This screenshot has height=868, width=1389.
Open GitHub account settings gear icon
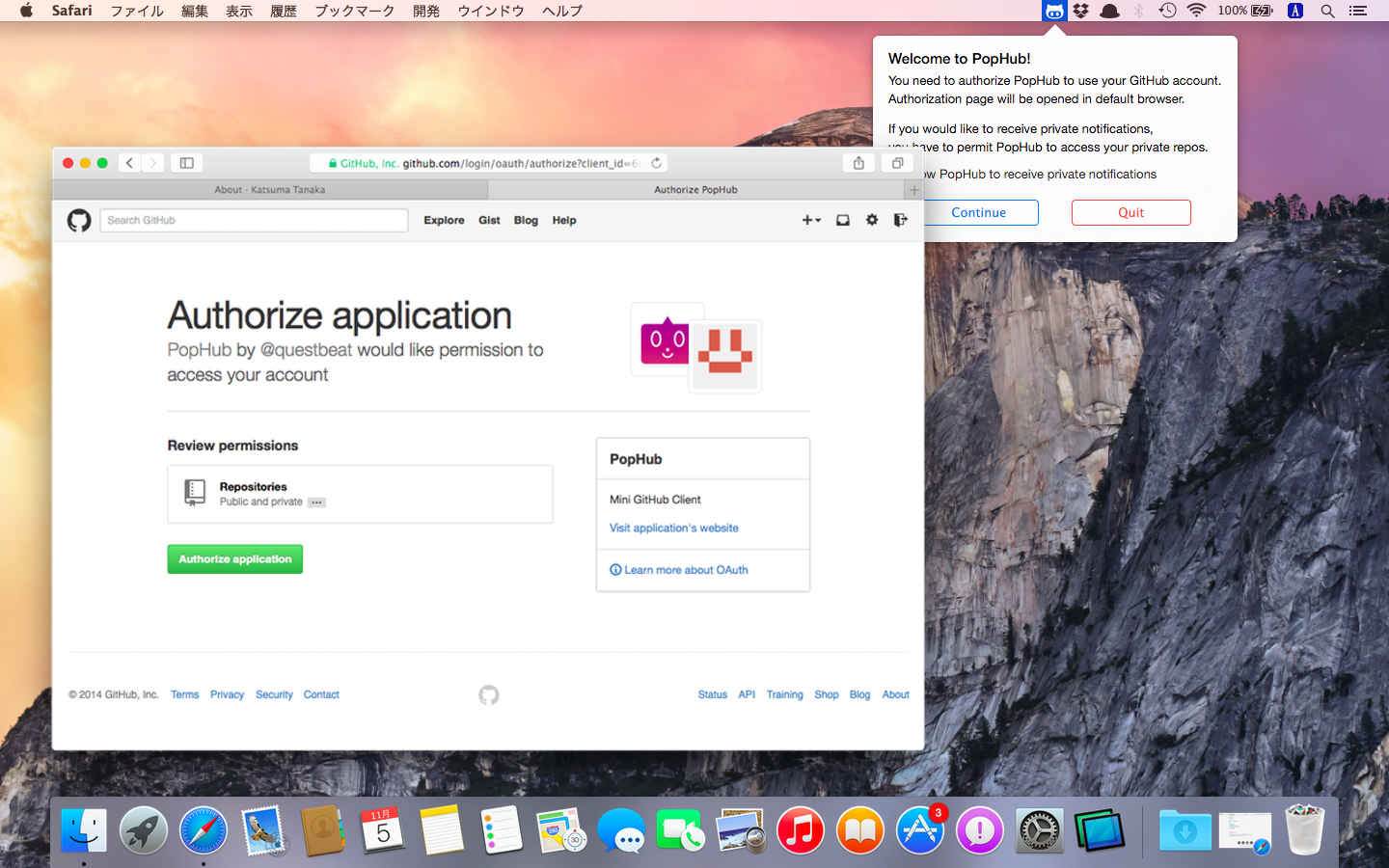(x=872, y=220)
